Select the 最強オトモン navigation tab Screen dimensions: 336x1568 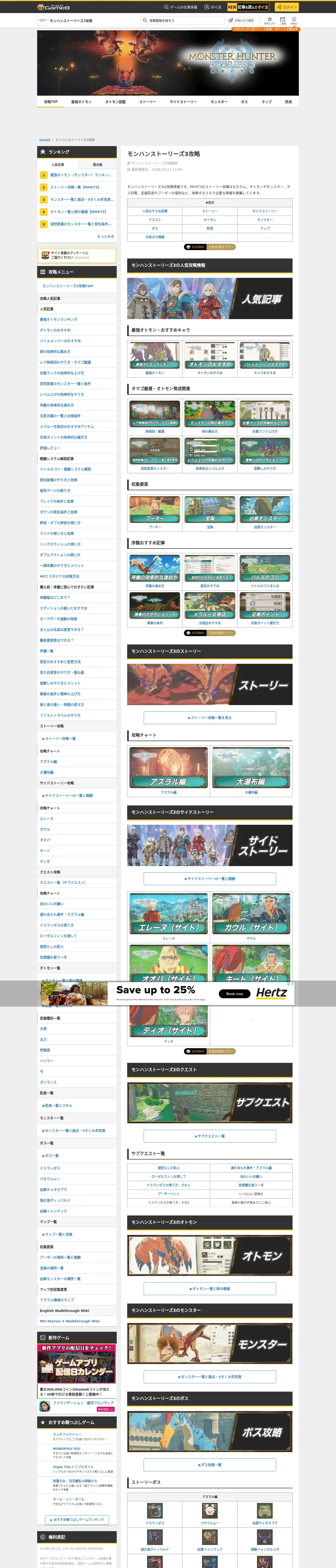tap(81, 102)
